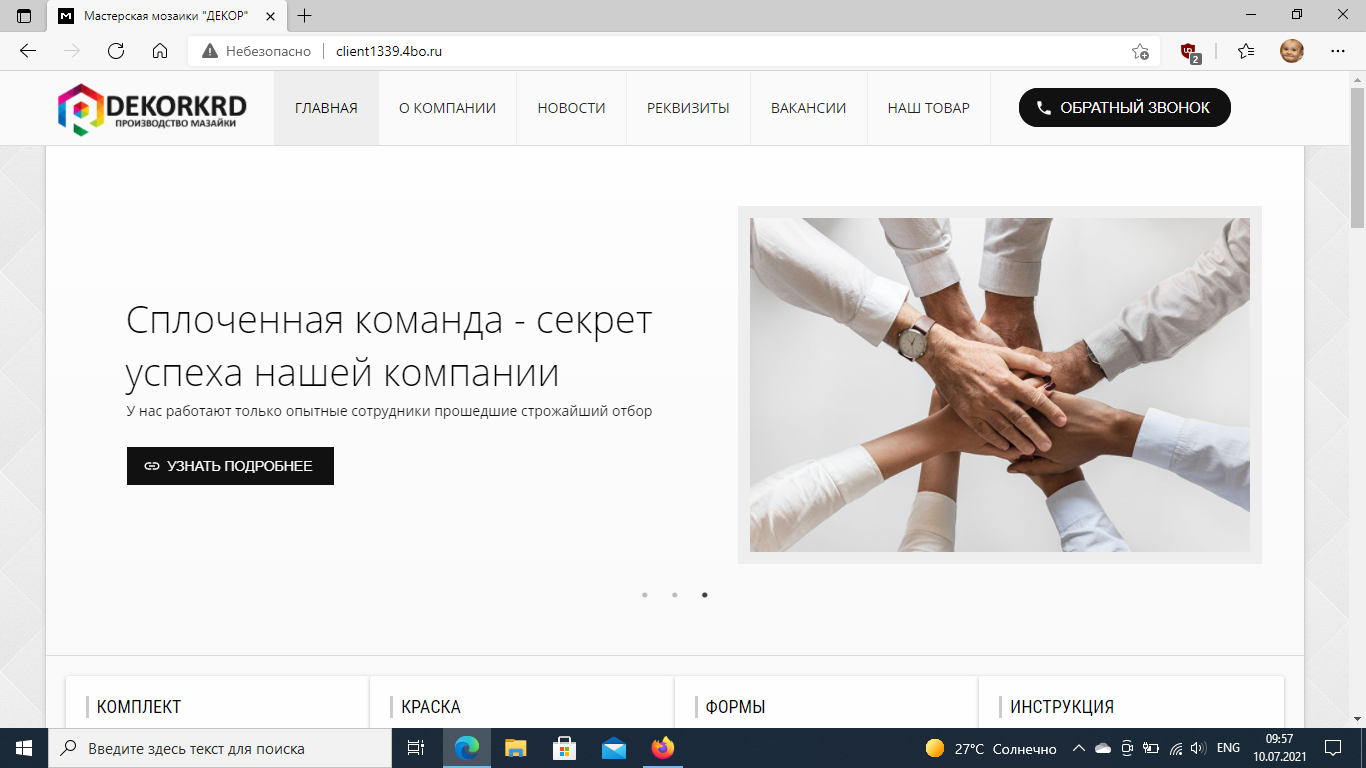The width and height of the screenshot is (1366, 768).
Task: Open the uBlock extension icon
Action: [1189, 51]
